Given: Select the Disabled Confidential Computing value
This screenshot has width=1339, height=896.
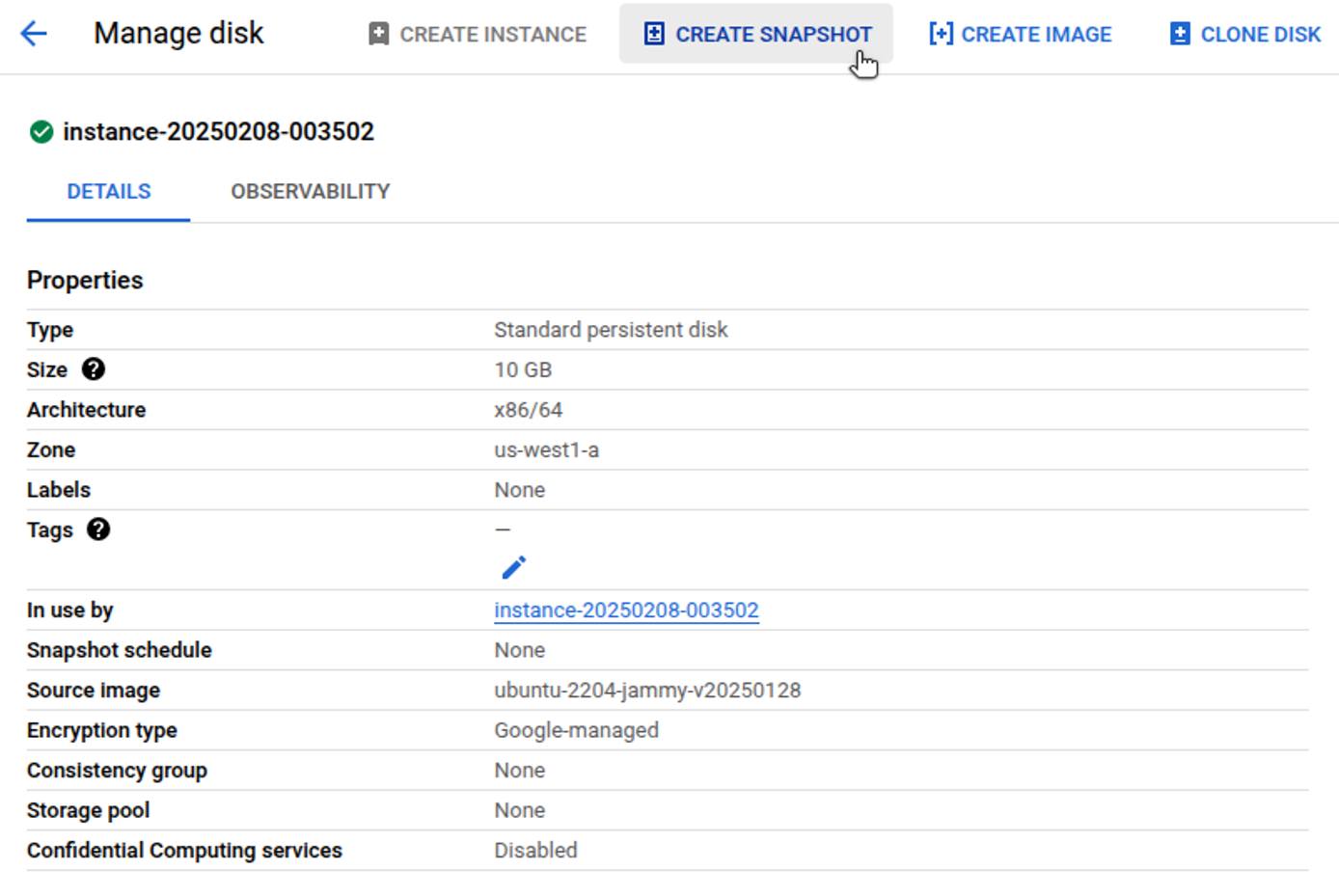Looking at the screenshot, I should click(x=536, y=851).
